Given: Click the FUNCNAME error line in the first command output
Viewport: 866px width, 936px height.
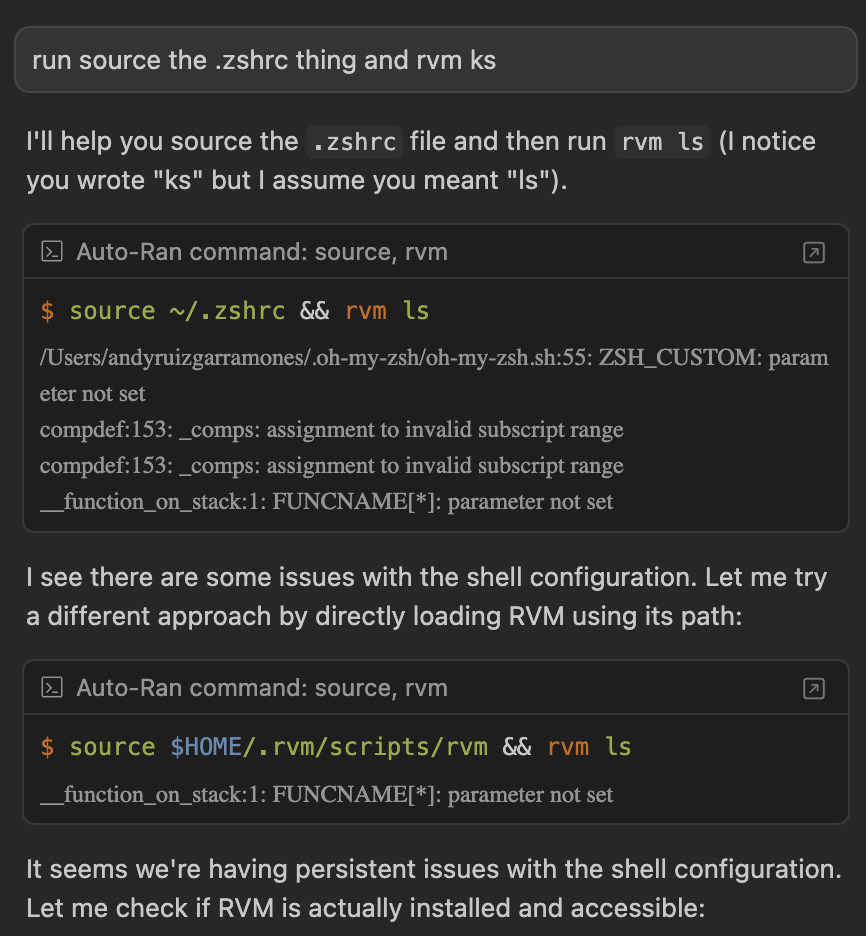Looking at the screenshot, I should 326,502.
